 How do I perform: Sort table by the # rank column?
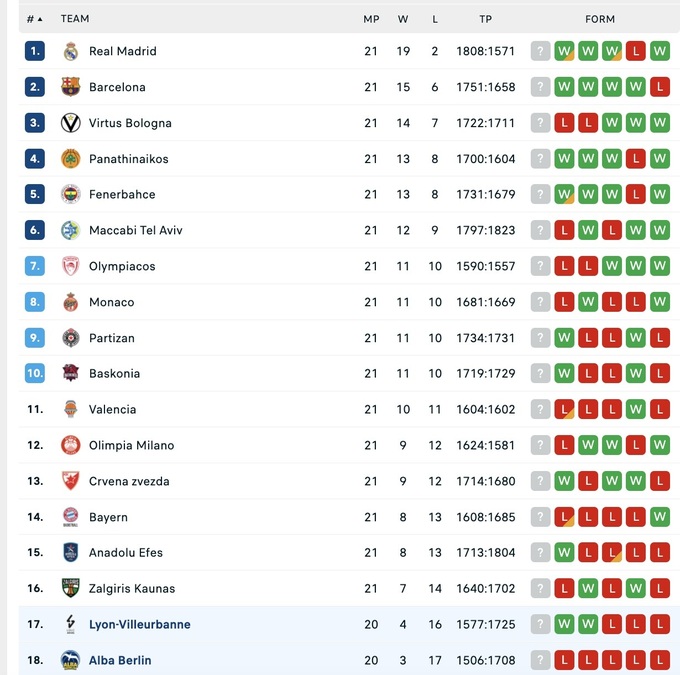(x=34, y=19)
